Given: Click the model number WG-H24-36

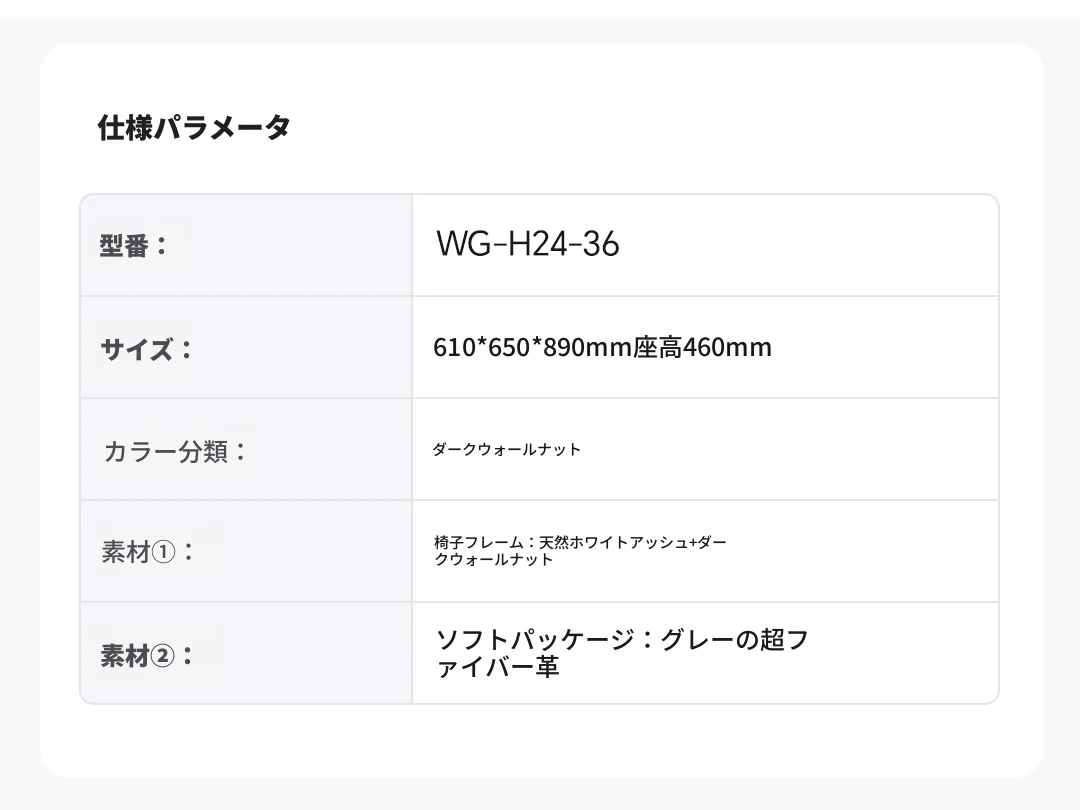Looking at the screenshot, I should click(x=528, y=244).
